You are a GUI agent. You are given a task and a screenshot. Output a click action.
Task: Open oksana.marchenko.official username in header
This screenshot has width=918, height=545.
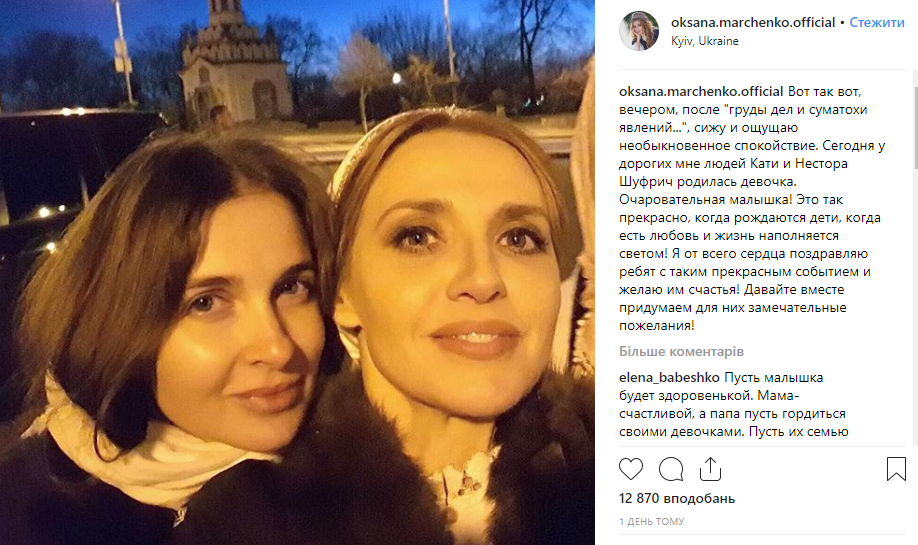pos(753,22)
